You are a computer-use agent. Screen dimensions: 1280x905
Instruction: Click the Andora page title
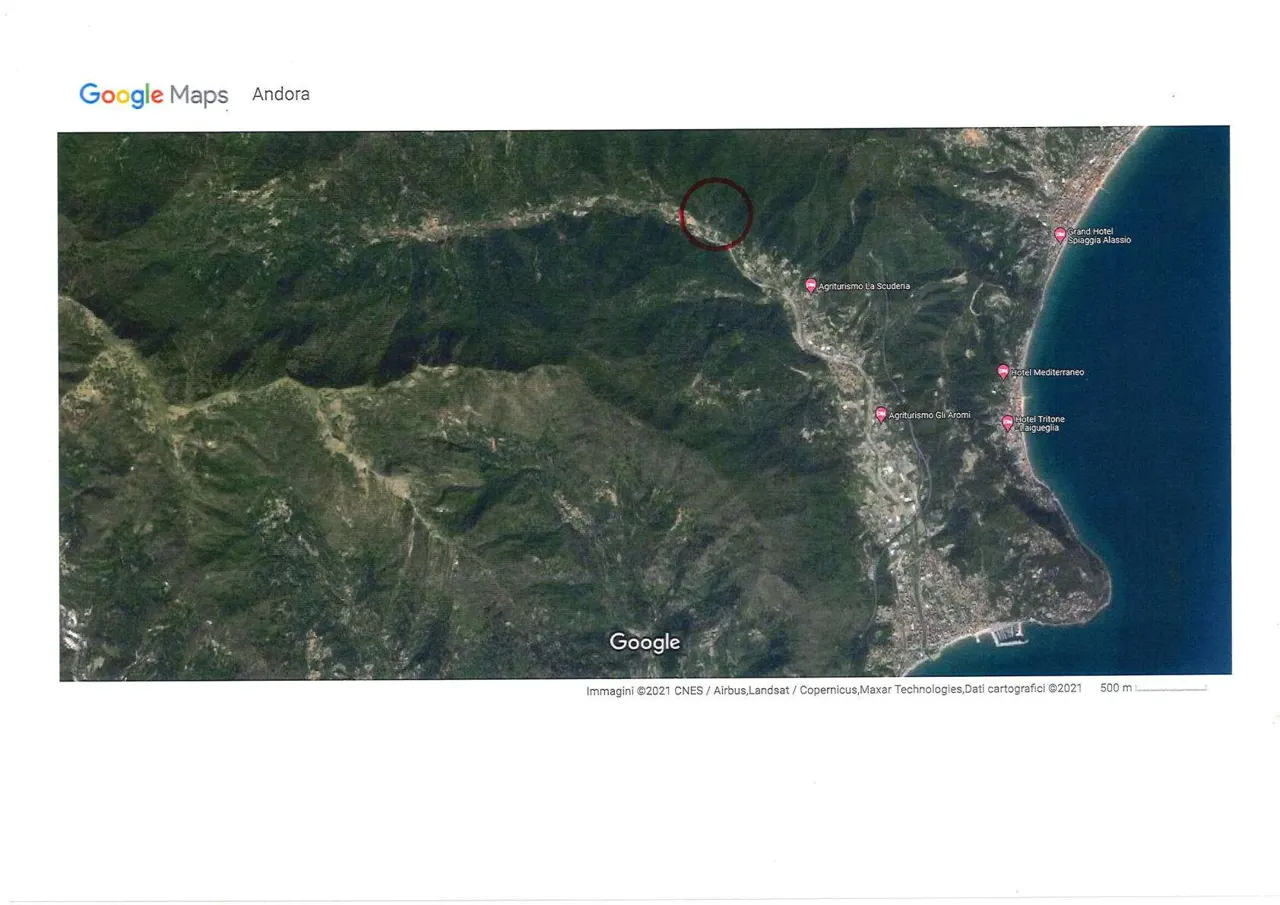pyautogui.click(x=281, y=94)
